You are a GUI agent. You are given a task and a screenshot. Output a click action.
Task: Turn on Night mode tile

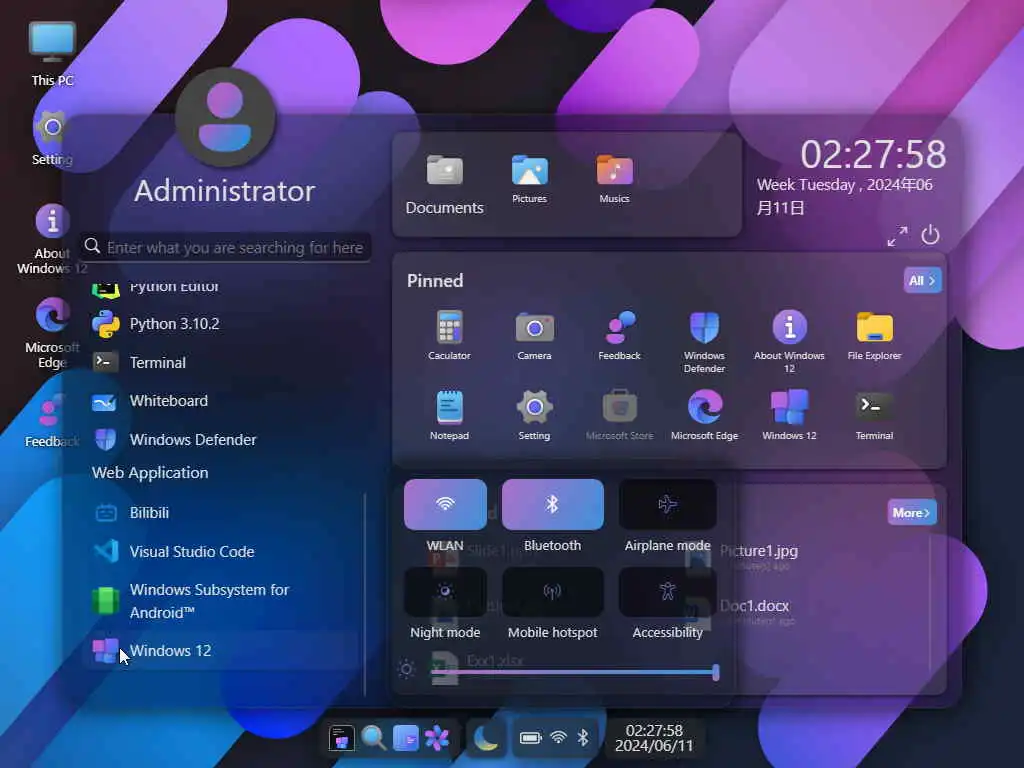click(x=445, y=592)
